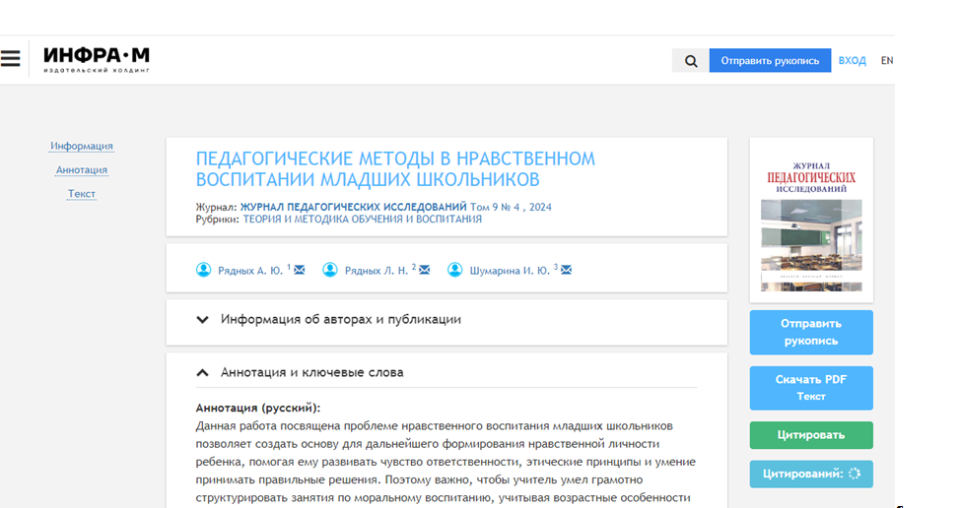Click envelope icon next to Рядных Л. Н.
Screen dimensions: 960x508
(x=424, y=270)
